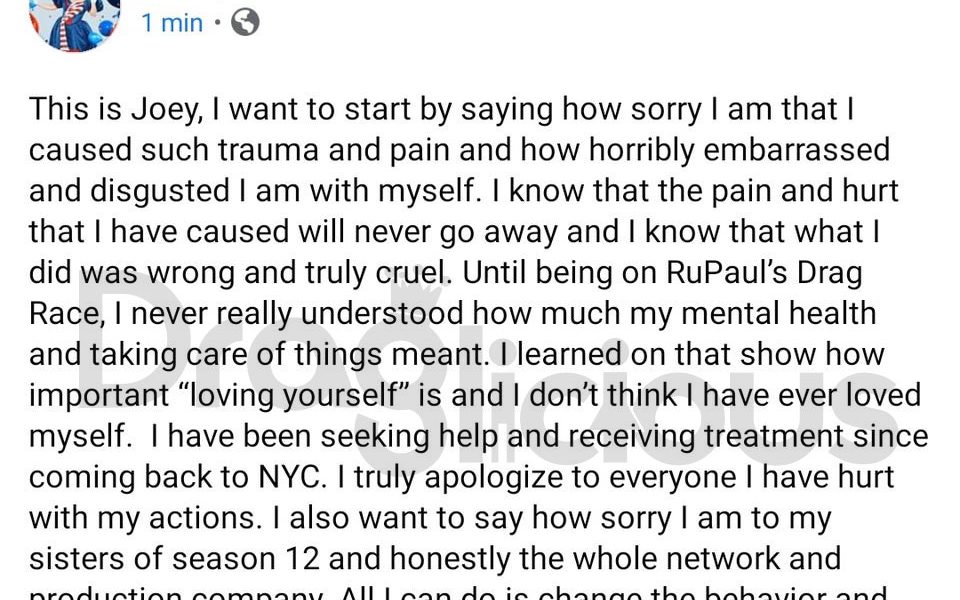Select the word "sisters" in the post
The image size is (960, 600).
(77, 559)
